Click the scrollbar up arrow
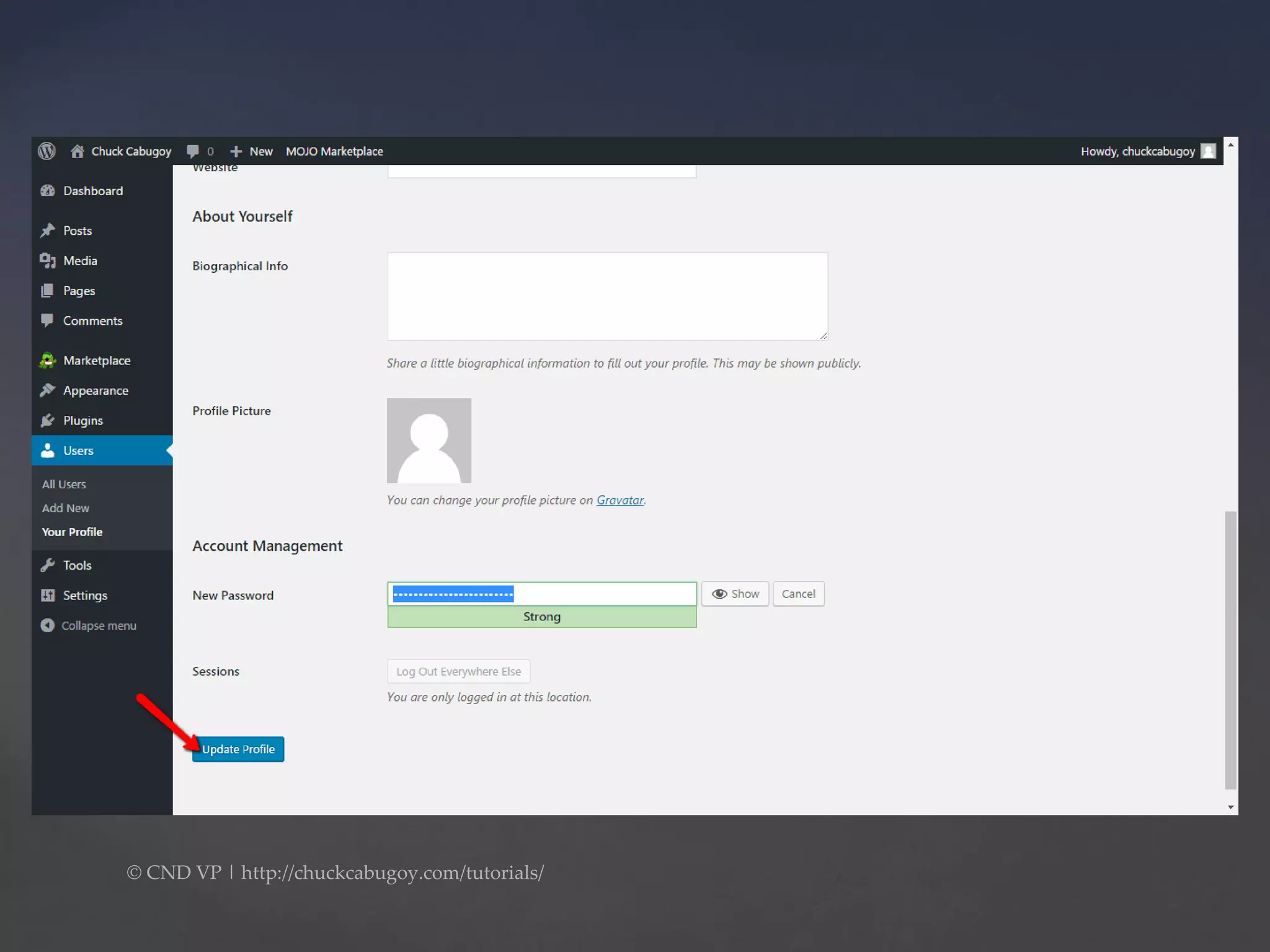The height and width of the screenshot is (952, 1270). (1231, 144)
